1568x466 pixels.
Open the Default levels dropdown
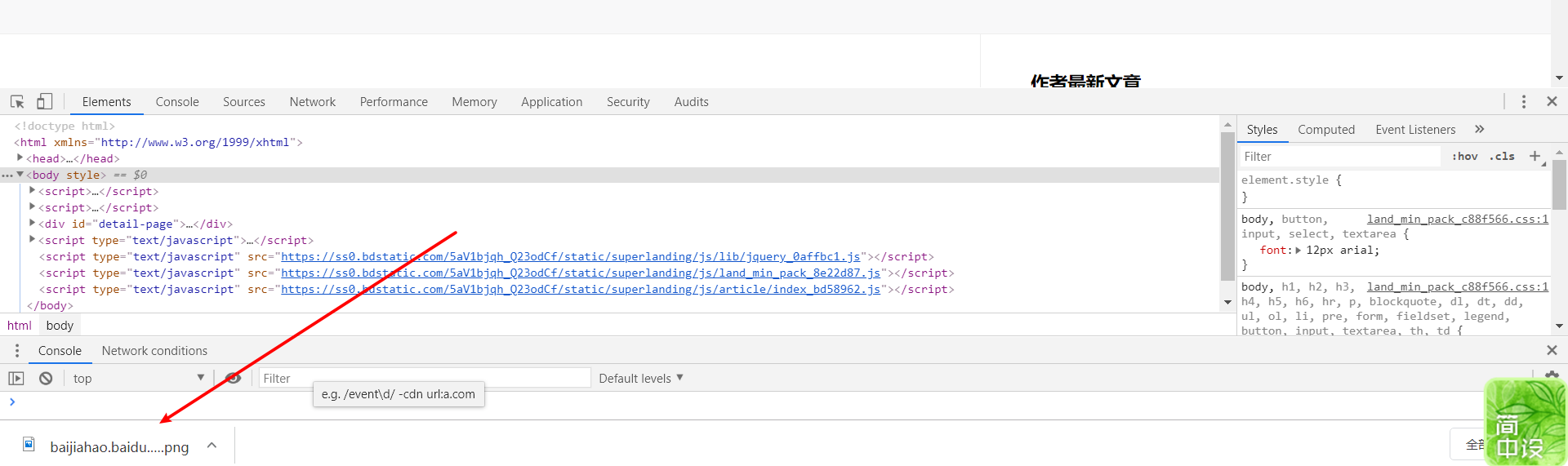(x=641, y=378)
